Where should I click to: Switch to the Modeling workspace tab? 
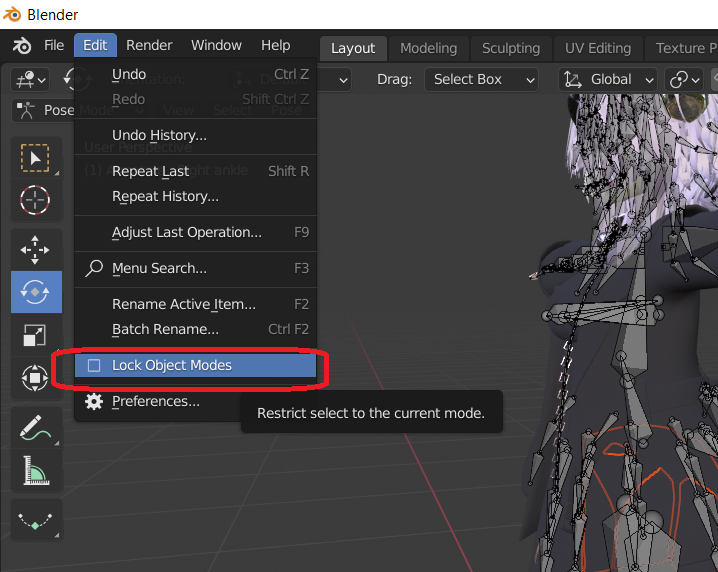click(x=429, y=48)
